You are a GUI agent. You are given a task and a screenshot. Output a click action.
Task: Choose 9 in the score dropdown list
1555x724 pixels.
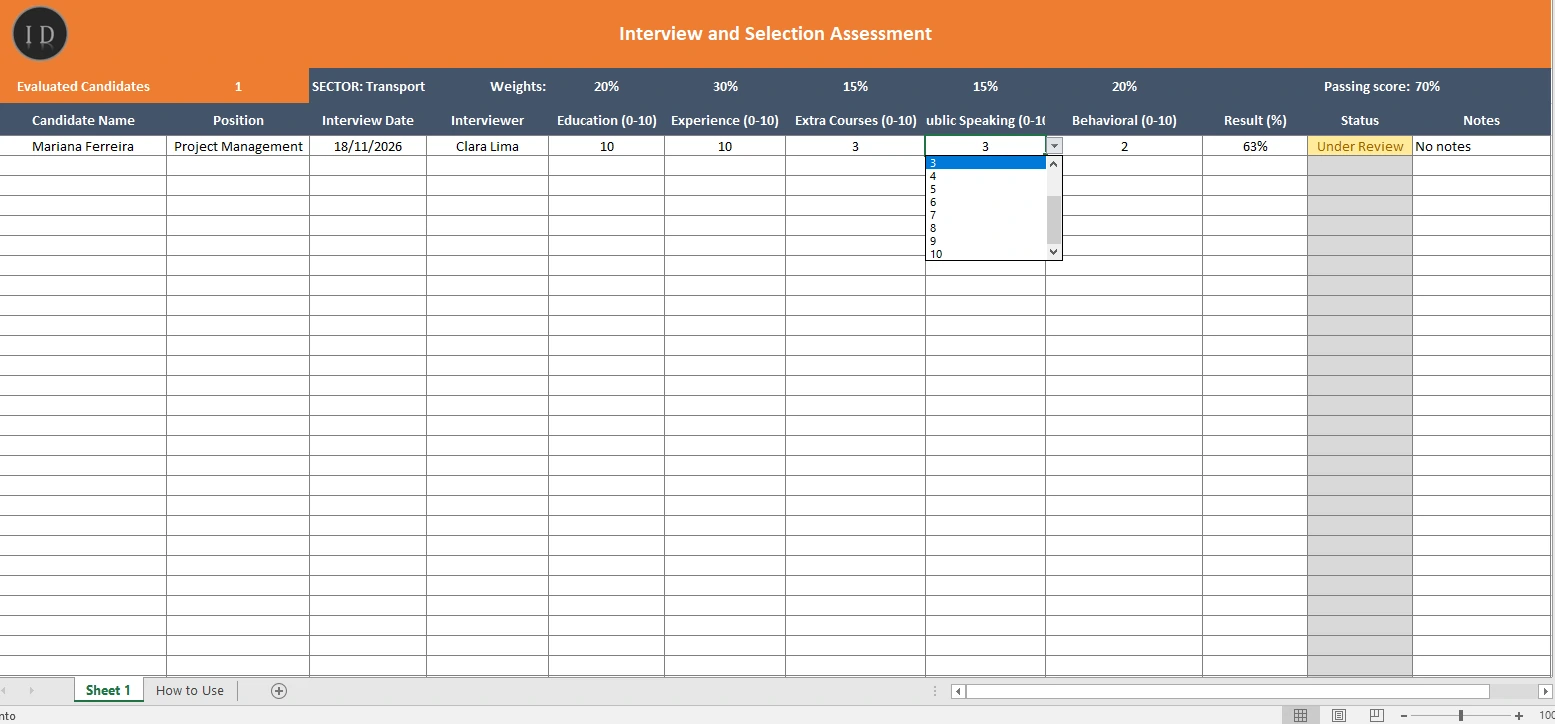click(986, 241)
